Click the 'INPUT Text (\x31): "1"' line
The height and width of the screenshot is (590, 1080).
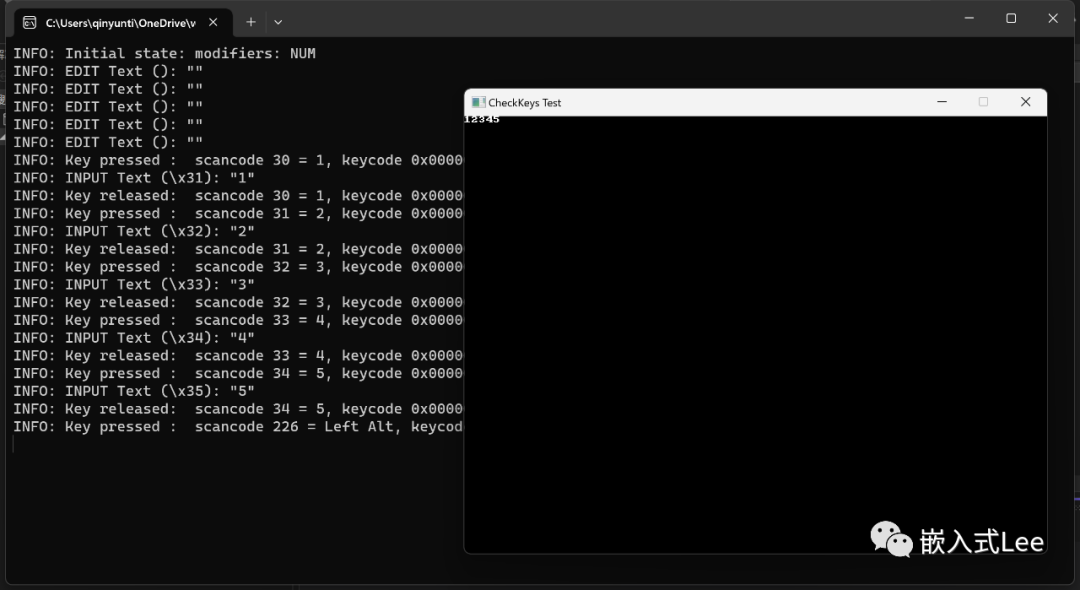tap(134, 178)
